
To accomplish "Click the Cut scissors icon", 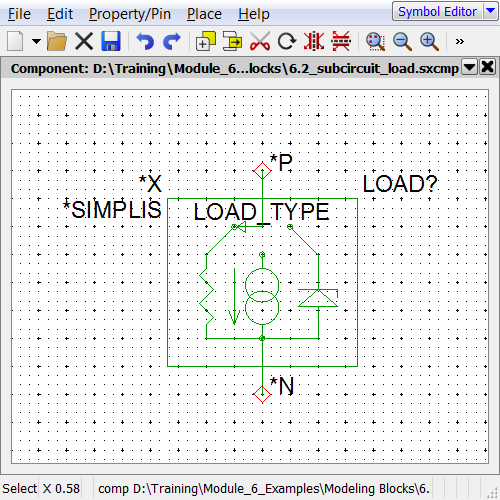I will [260, 41].
